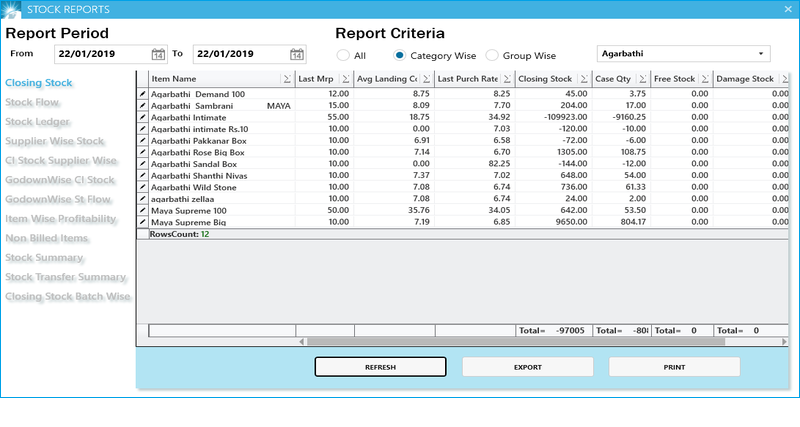Viewport: 800px width, 427px height.
Task: Click sigma icon in Case Qty header
Action: (x=643, y=79)
